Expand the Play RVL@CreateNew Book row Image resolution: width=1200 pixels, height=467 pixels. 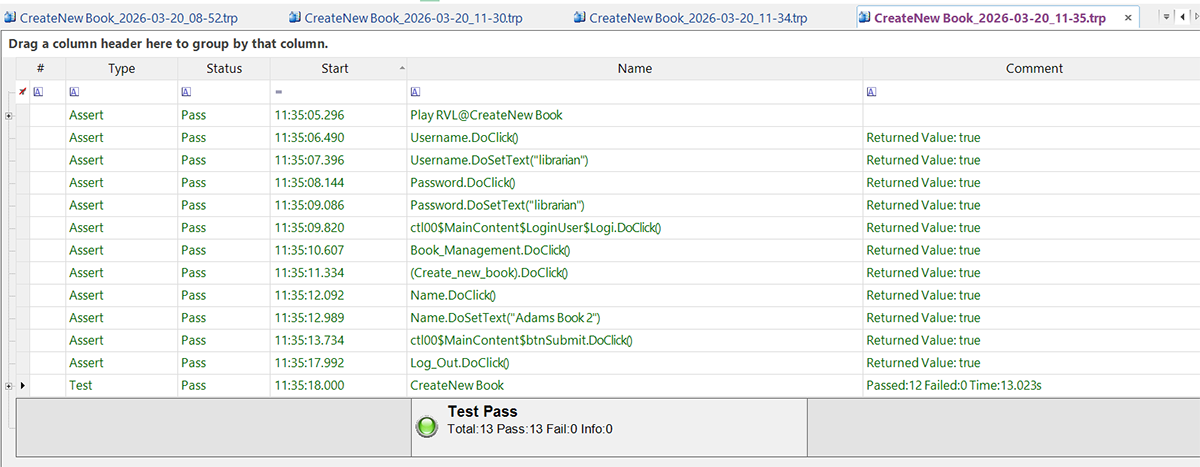(x=9, y=116)
